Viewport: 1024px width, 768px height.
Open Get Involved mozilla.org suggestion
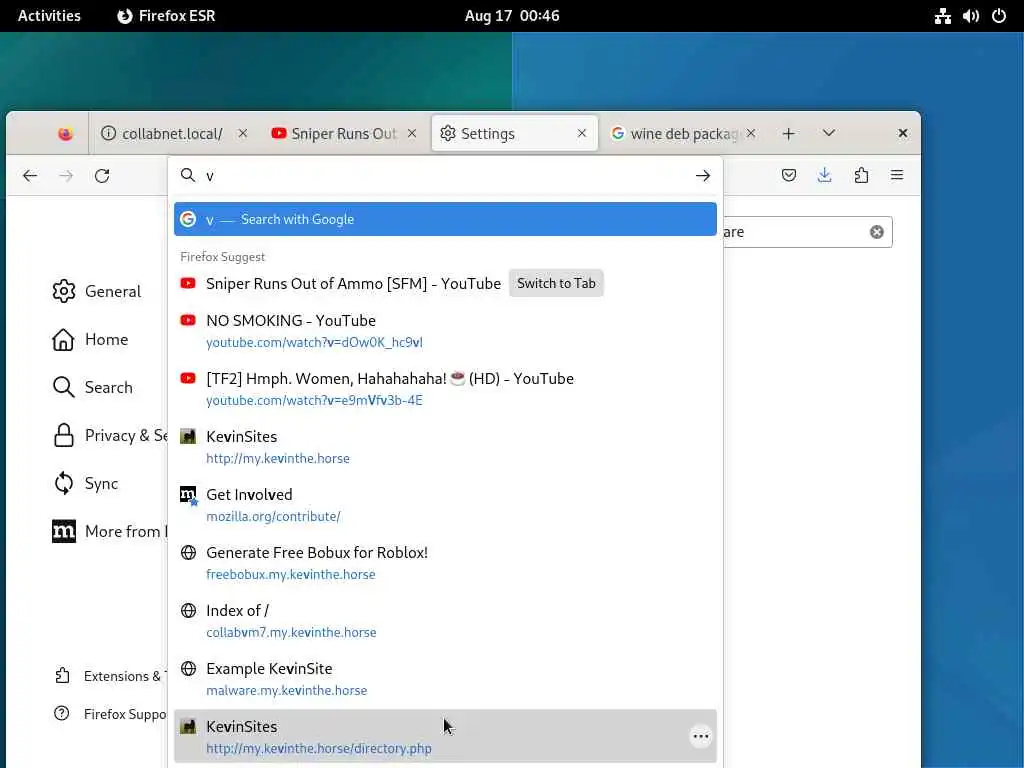[445, 505]
